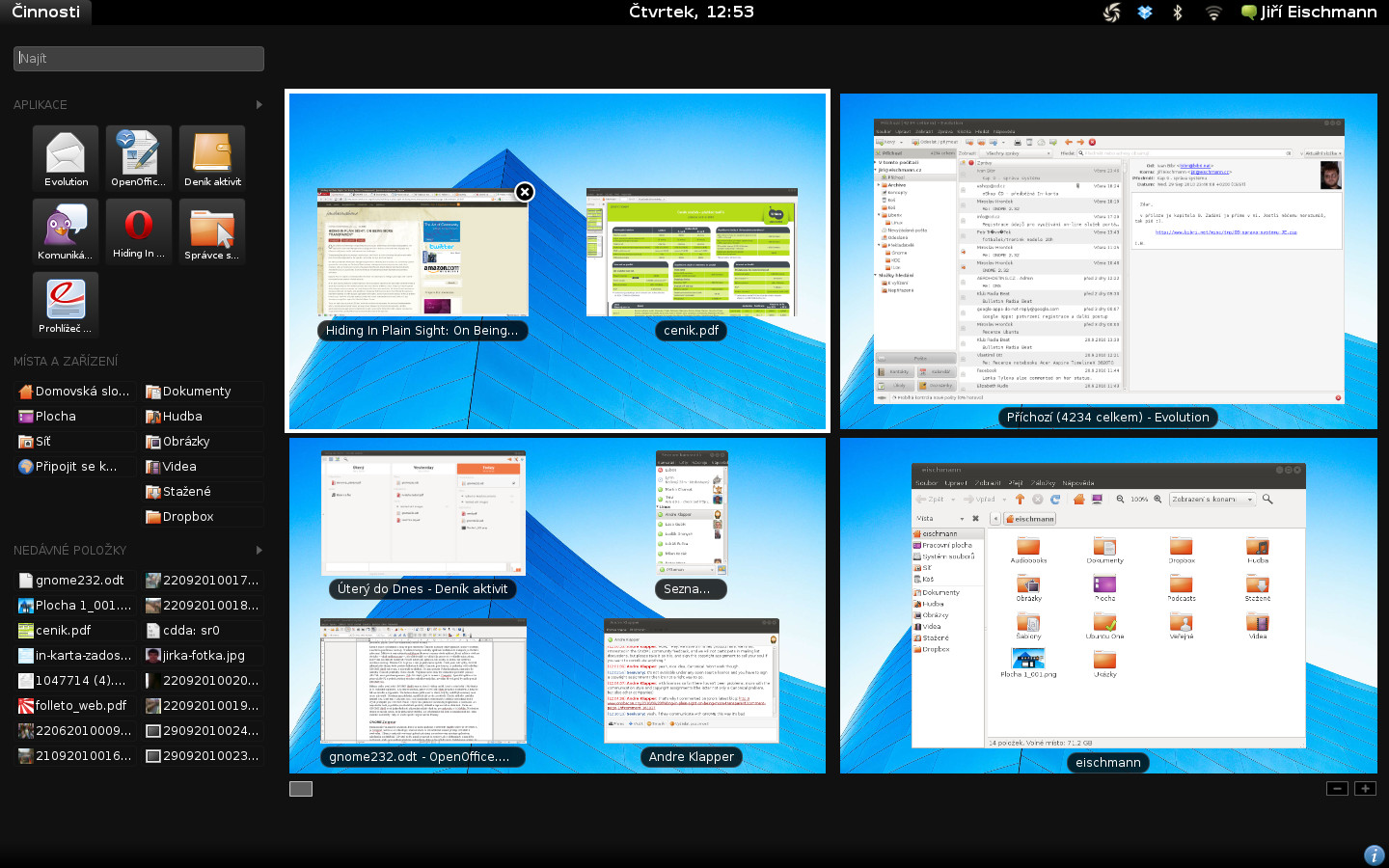Click the Dropbox tray icon
This screenshot has height=868, width=1389.
pyautogui.click(x=1145, y=13)
